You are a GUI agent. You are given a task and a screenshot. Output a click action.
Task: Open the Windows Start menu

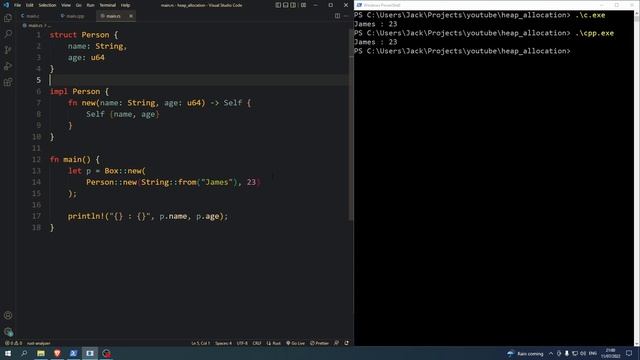pos(8,353)
